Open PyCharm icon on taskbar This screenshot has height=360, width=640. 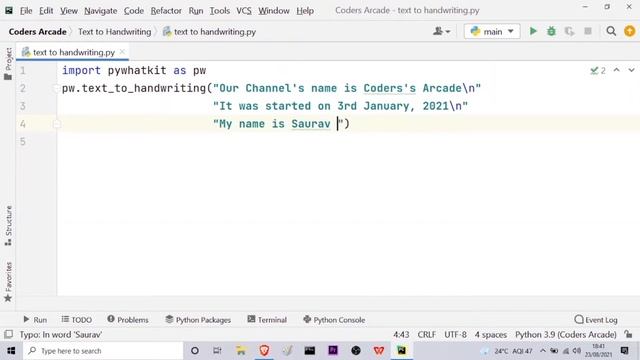point(402,351)
